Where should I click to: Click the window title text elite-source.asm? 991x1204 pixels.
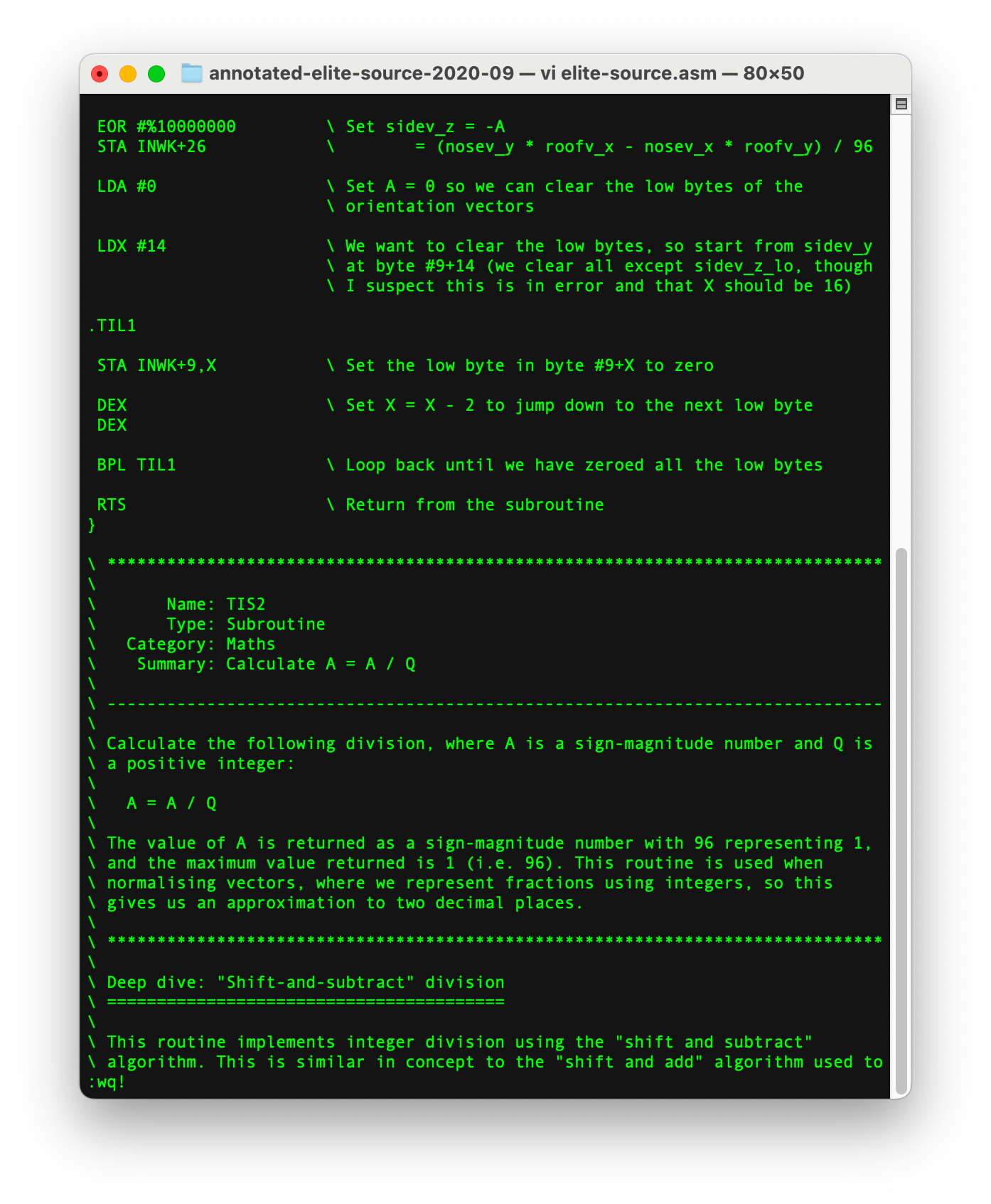[638, 73]
